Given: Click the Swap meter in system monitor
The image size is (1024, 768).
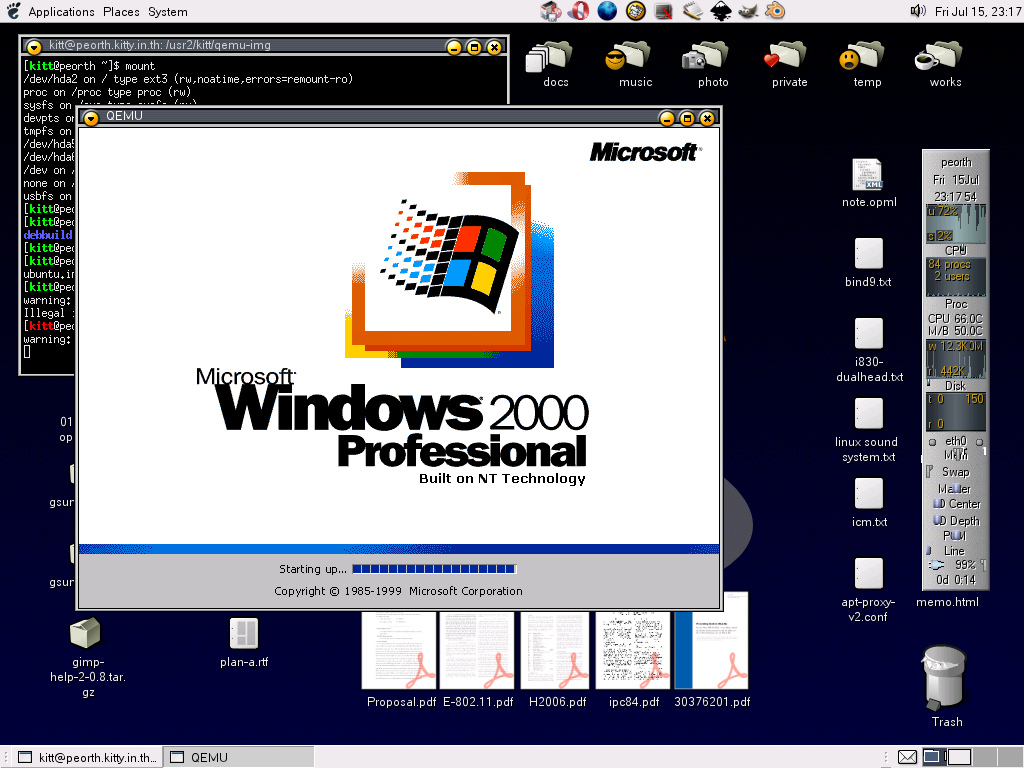Looking at the screenshot, I should [x=956, y=472].
